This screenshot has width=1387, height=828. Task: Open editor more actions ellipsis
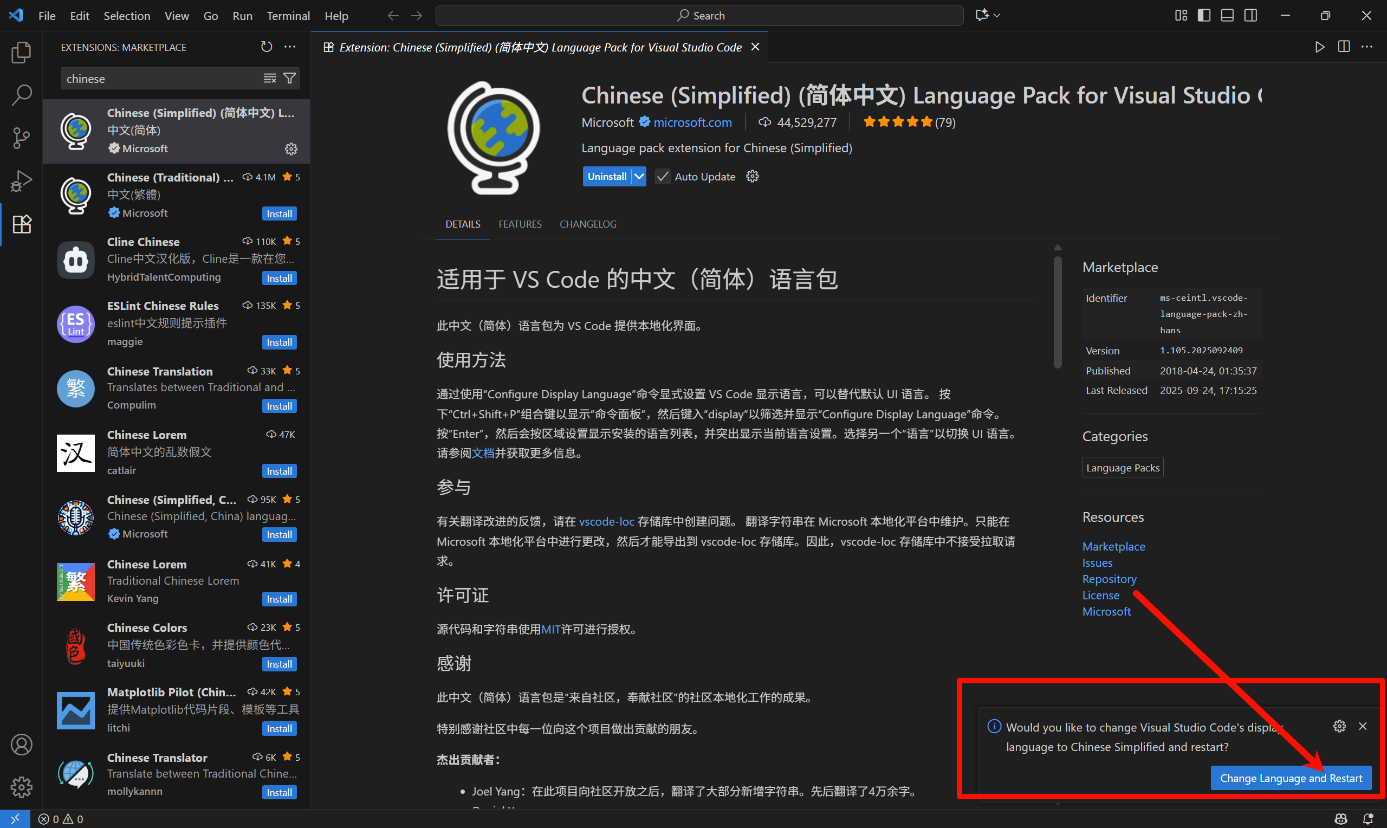click(x=1368, y=47)
